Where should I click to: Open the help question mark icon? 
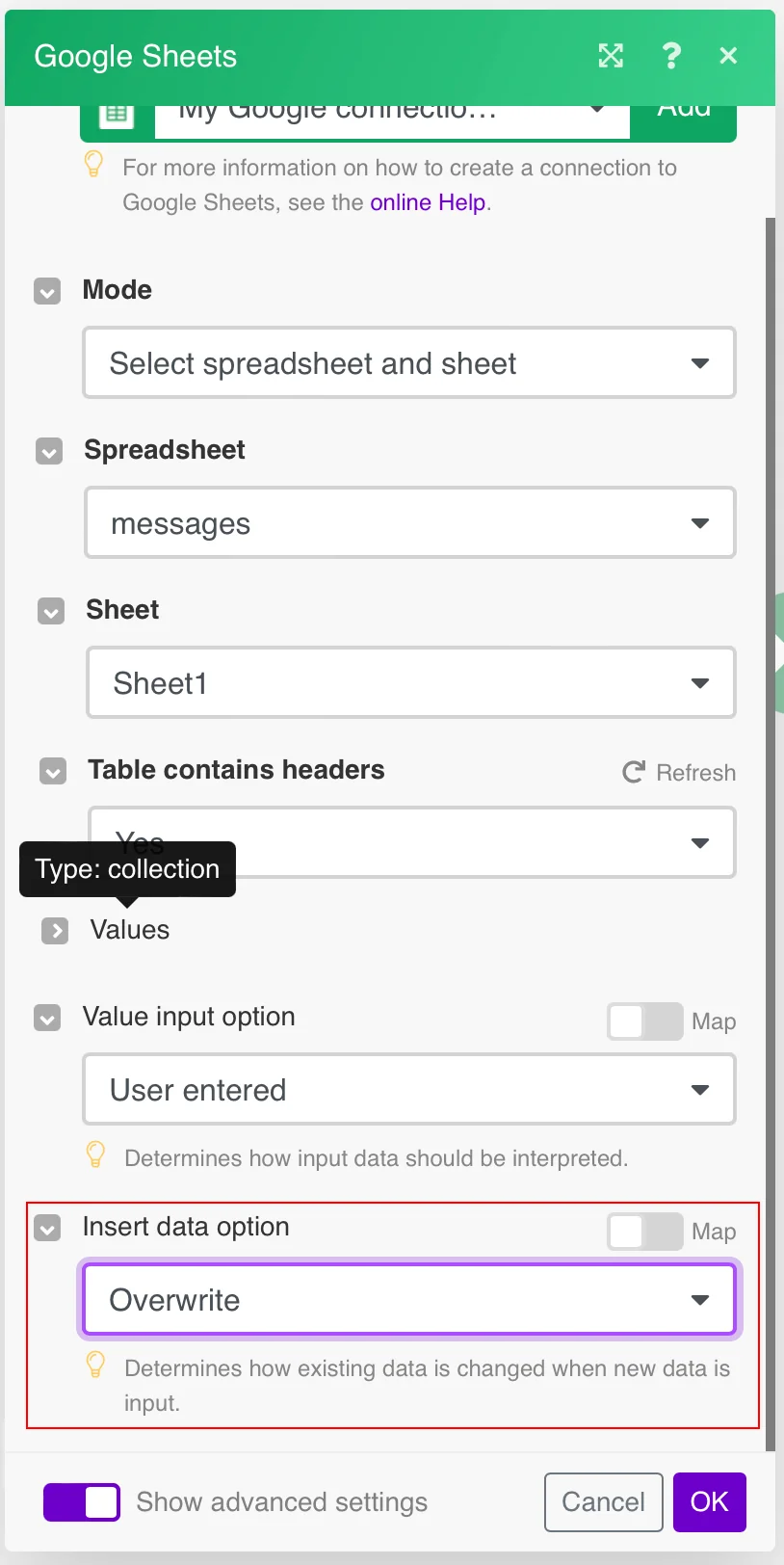coord(671,56)
